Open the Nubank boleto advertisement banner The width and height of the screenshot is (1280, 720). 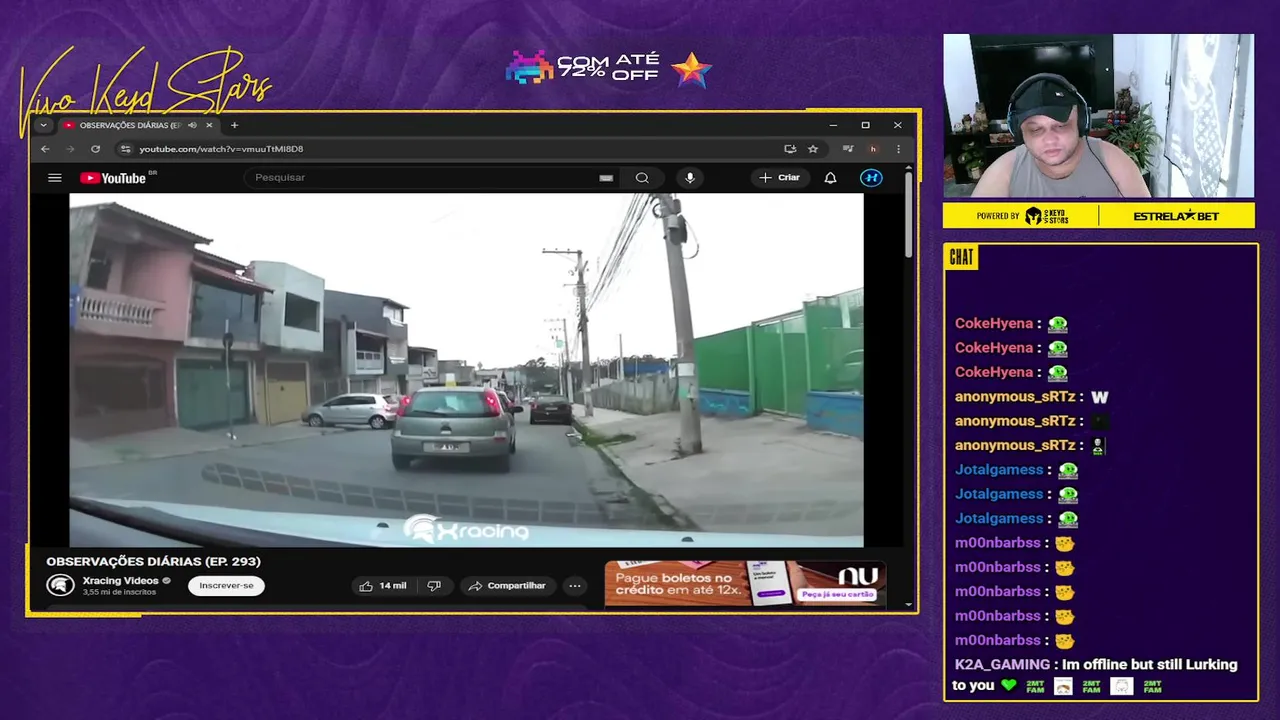pyautogui.click(x=745, y=583)
